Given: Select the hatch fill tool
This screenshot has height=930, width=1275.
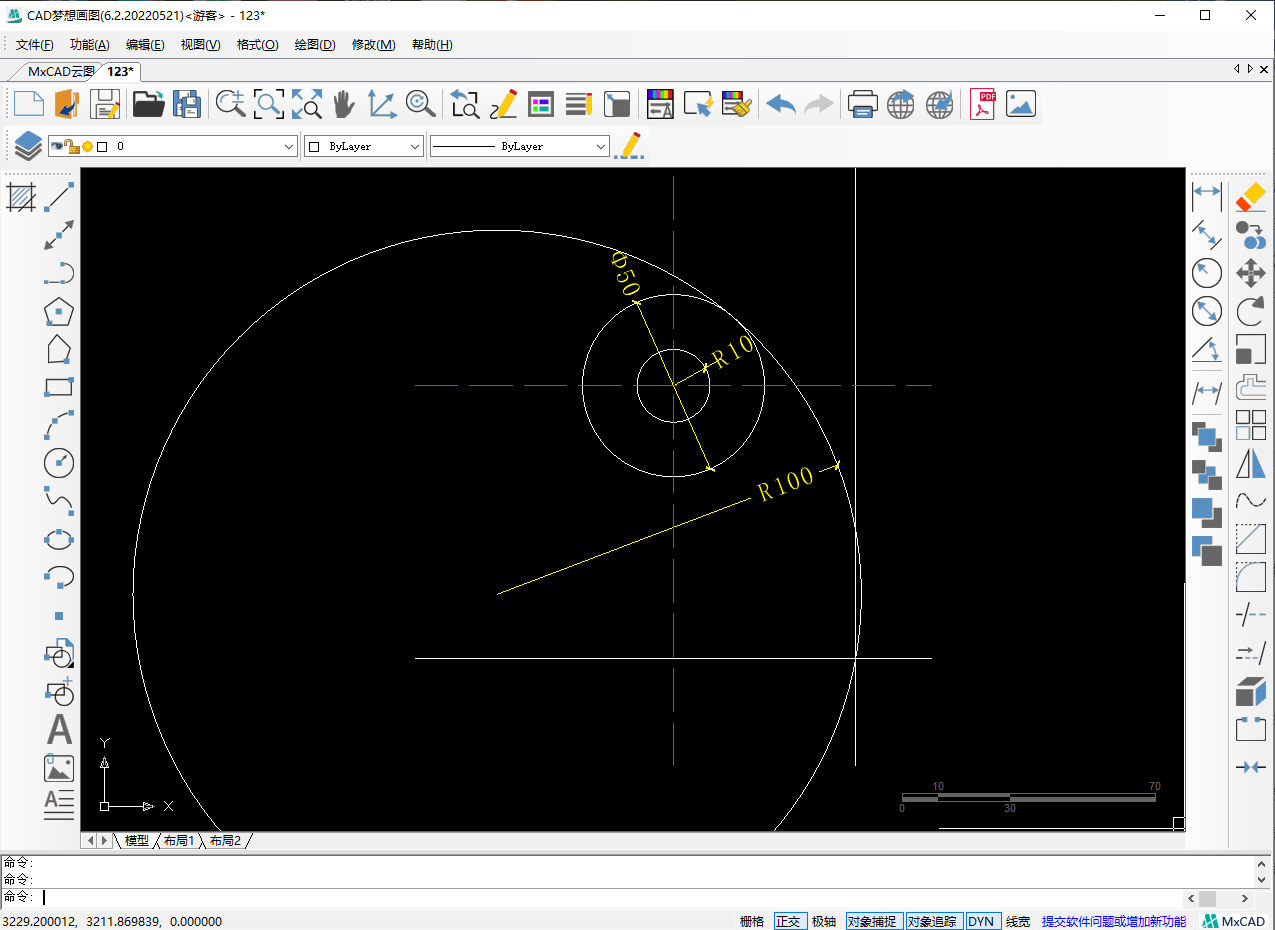Looking at the screenshot, I should point(21,196).
